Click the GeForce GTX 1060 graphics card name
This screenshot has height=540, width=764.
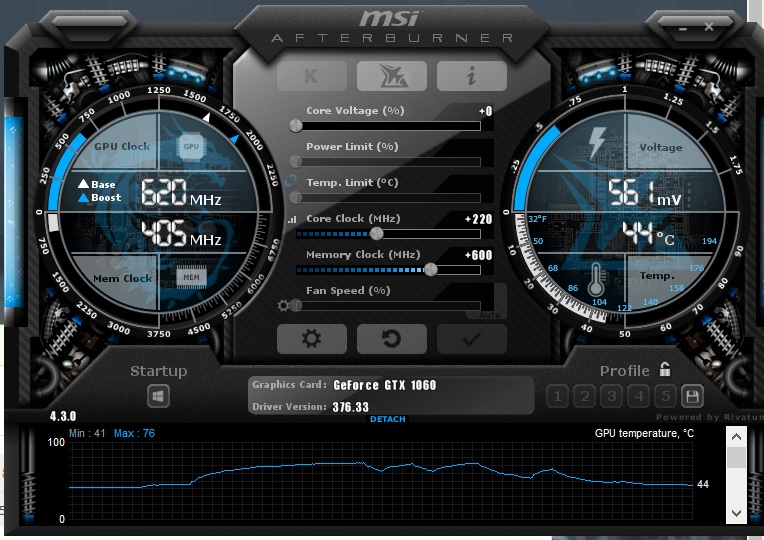click(x=385, y=386)
